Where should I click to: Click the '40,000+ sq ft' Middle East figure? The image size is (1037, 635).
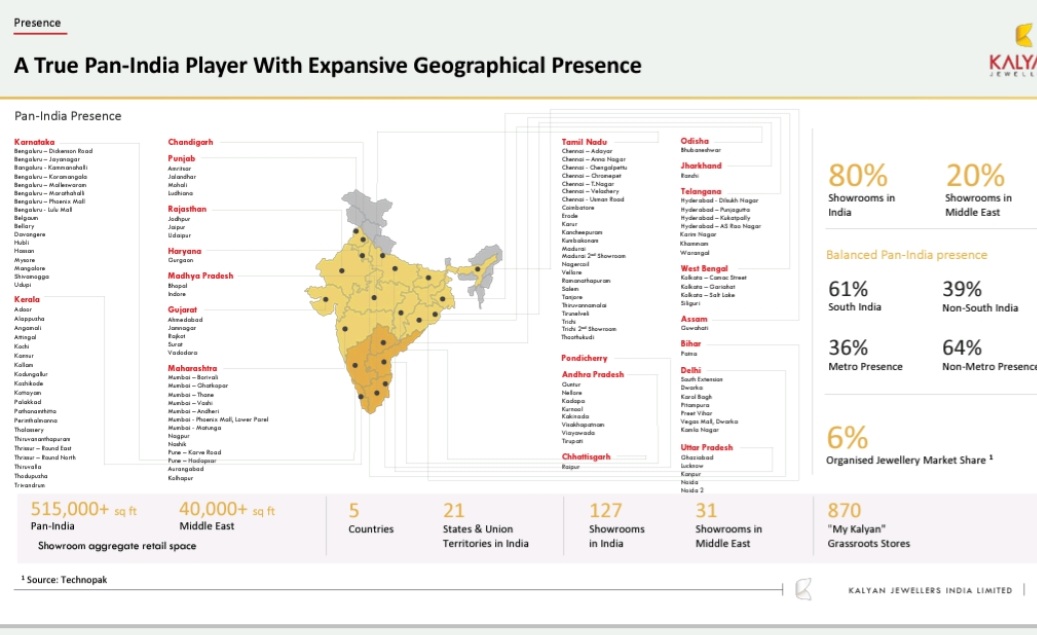[x=227, y=509]
